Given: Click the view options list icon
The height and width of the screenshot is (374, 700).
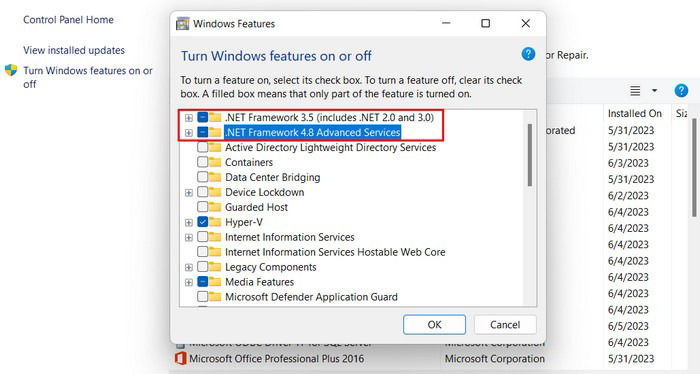Looking at the screenshot, I should (x=635, y=91).
